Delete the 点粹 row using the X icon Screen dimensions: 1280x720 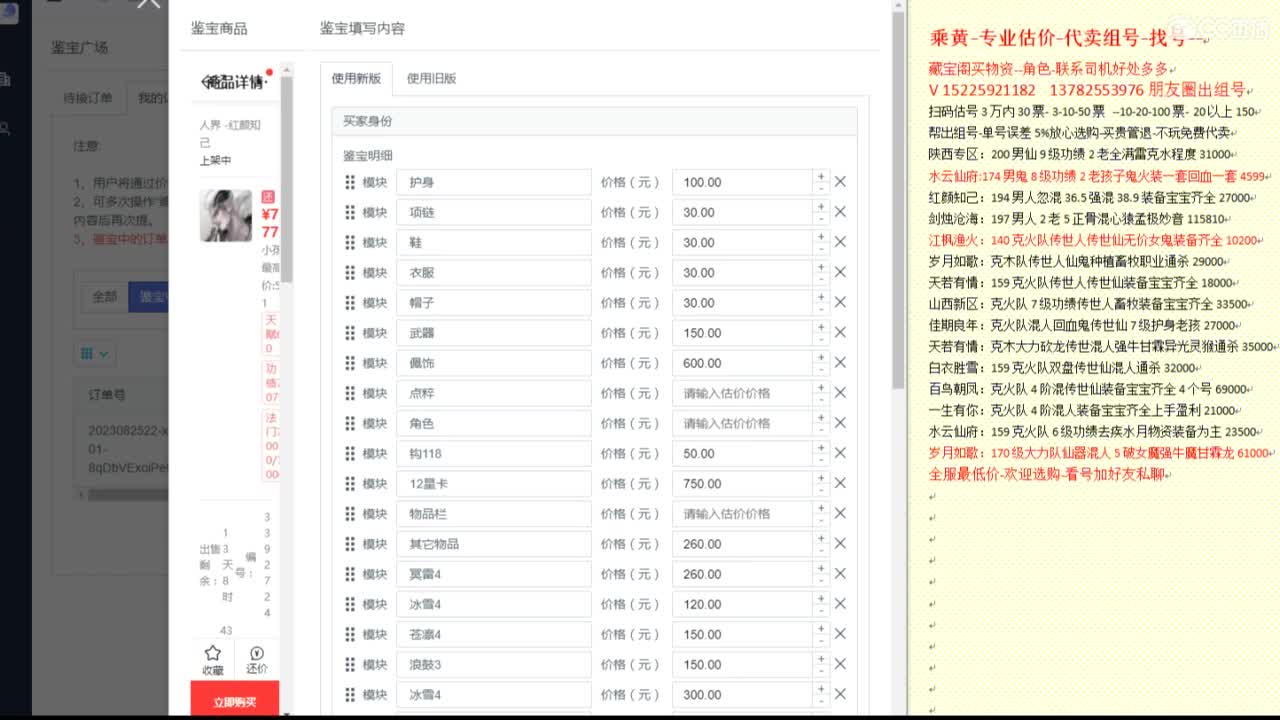tap(840, 393)
